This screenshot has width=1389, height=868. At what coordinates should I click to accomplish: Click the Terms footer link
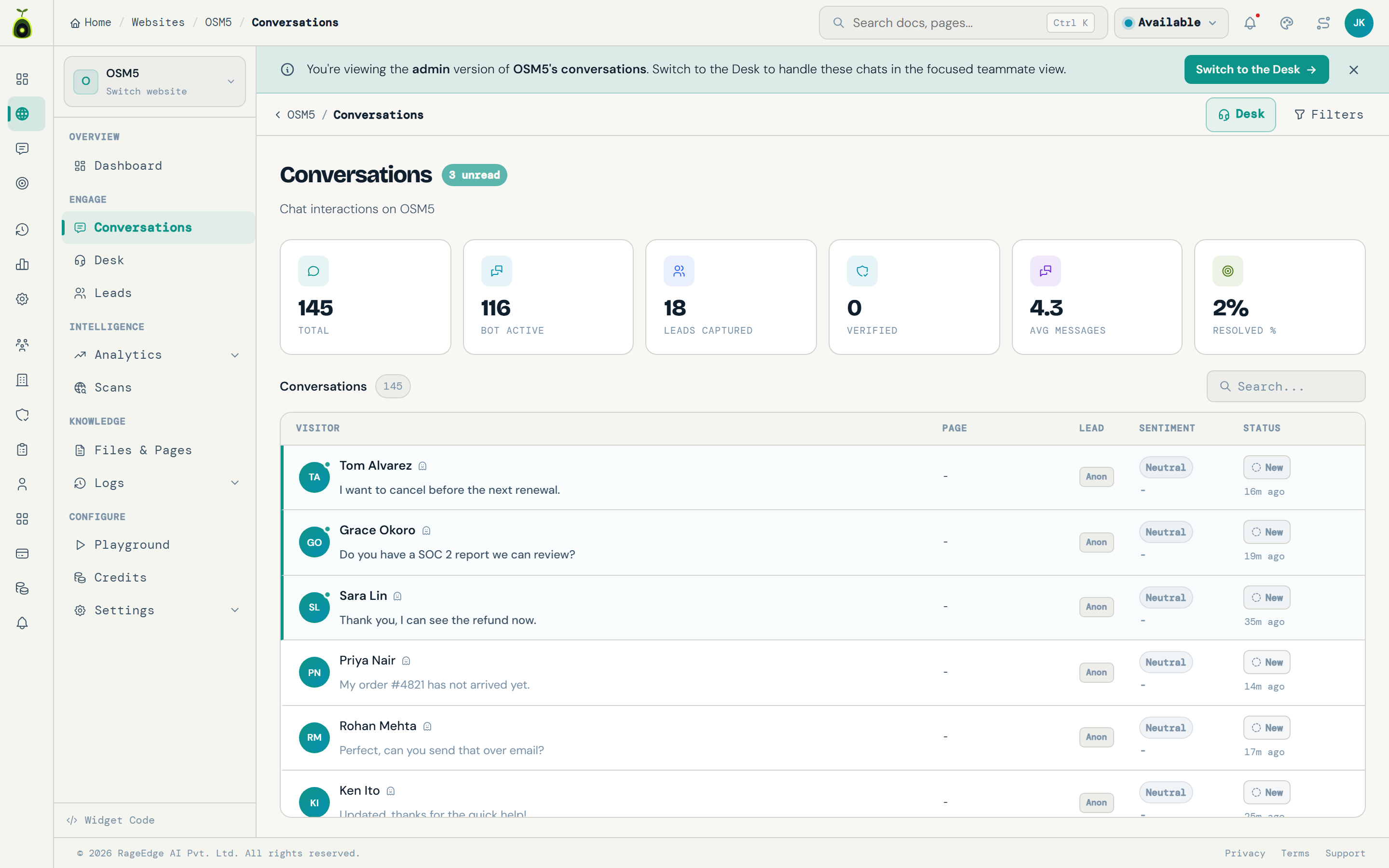[x=1295, y=853]
